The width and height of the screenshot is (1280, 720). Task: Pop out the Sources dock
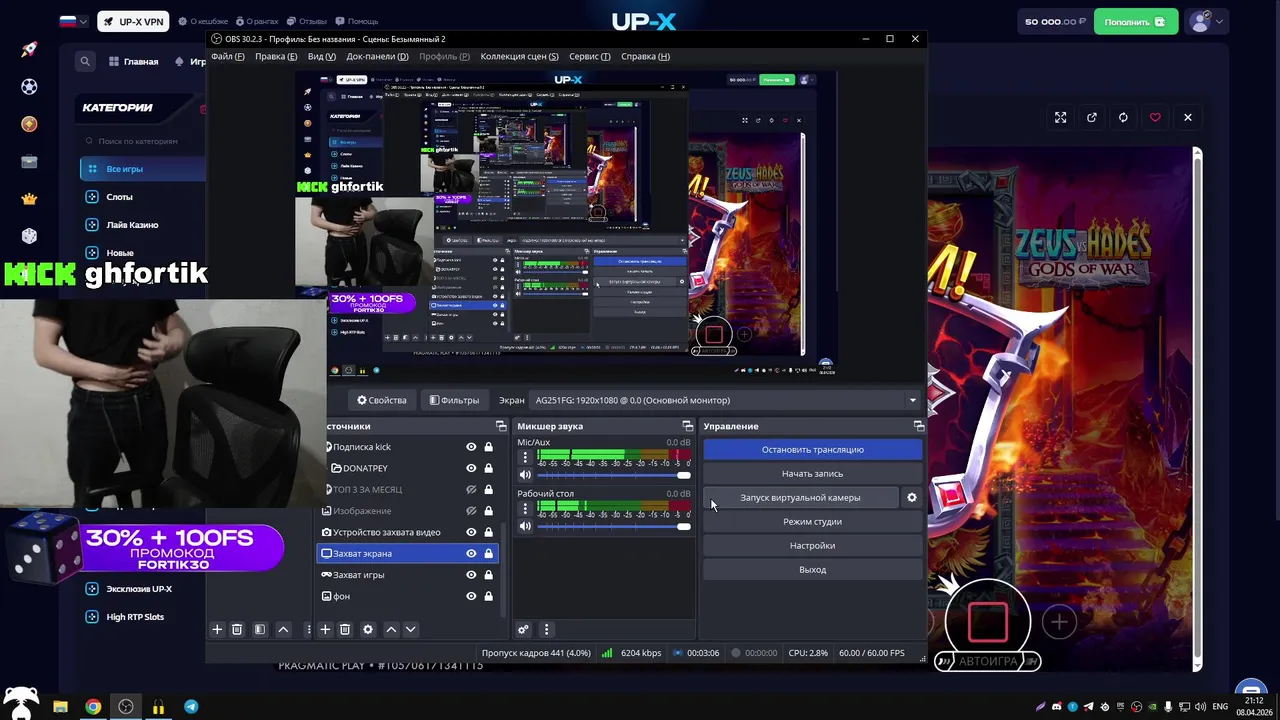(501, 426)
